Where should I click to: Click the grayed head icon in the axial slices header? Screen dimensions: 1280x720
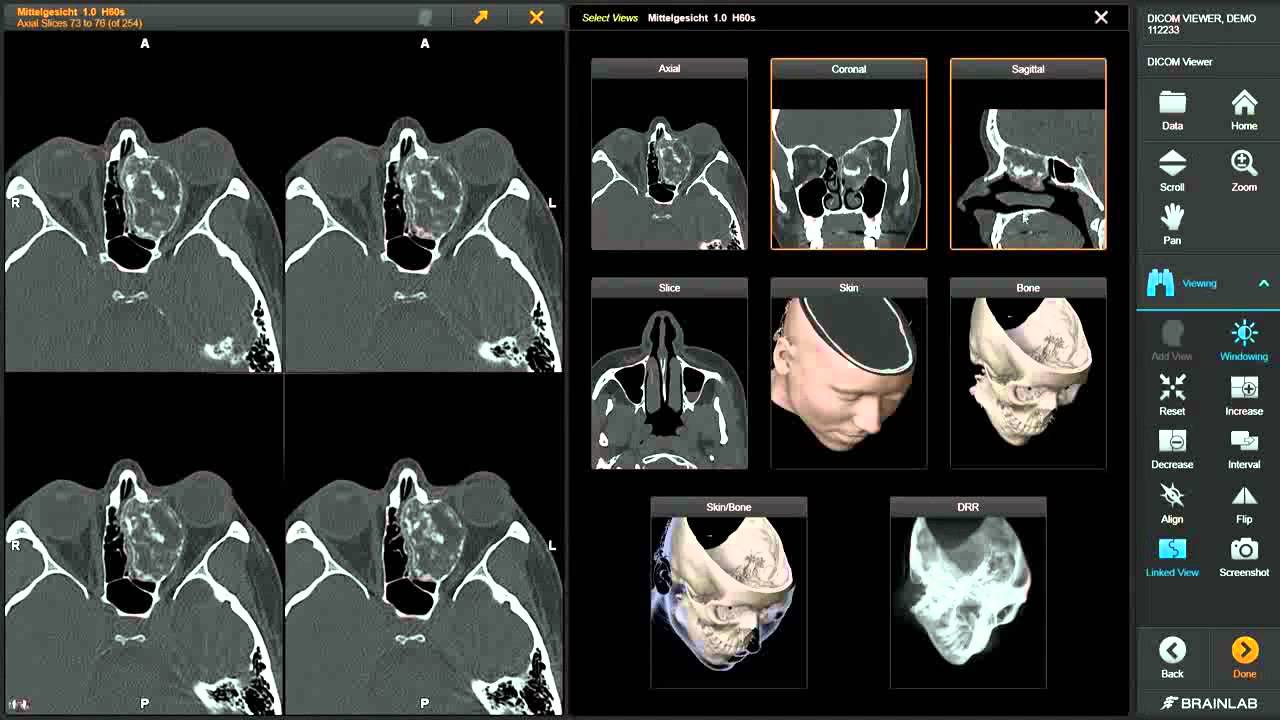pyautogui.click(x=426, y=17)
